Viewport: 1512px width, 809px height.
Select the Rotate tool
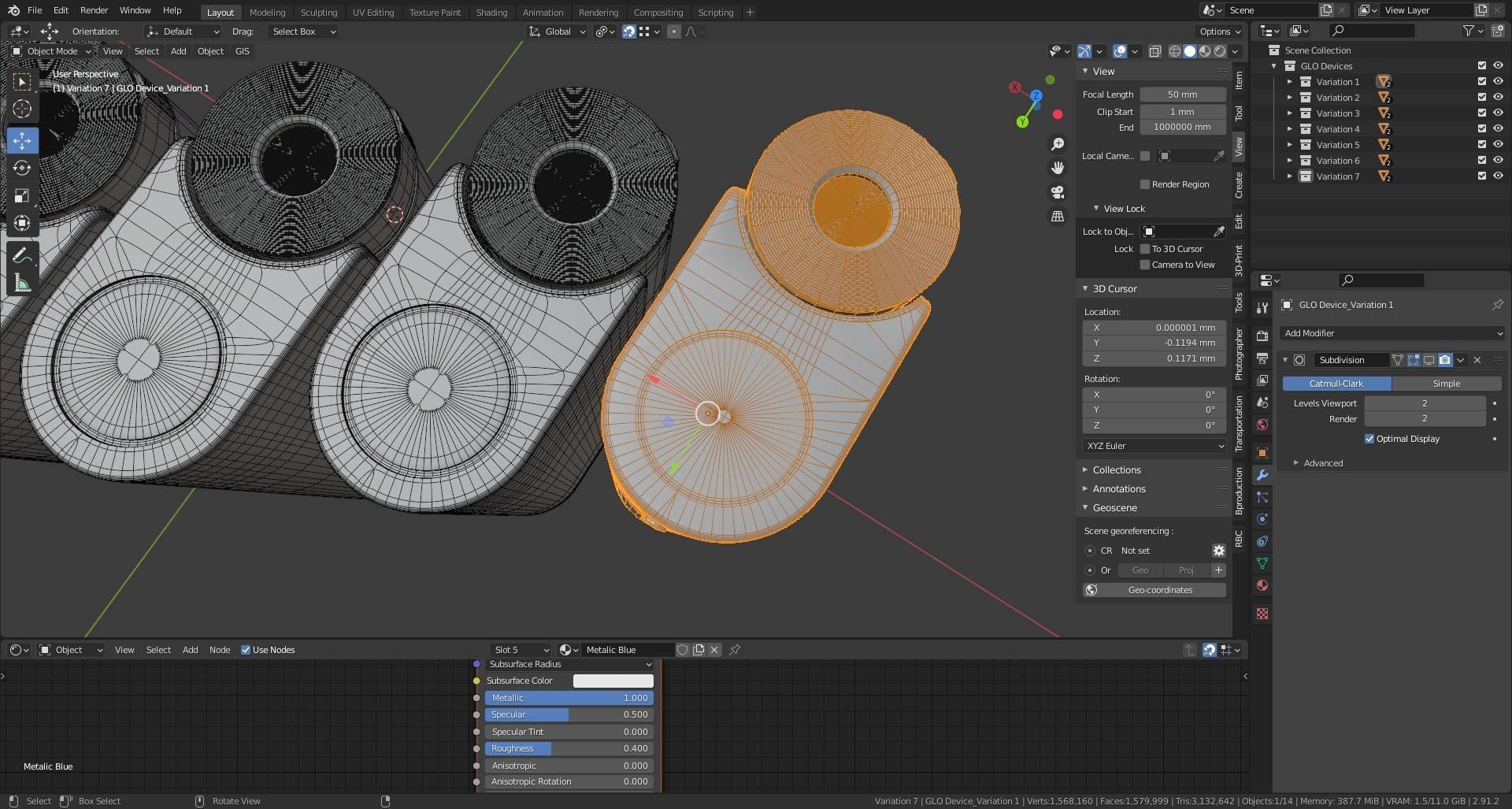pos(22,169)
